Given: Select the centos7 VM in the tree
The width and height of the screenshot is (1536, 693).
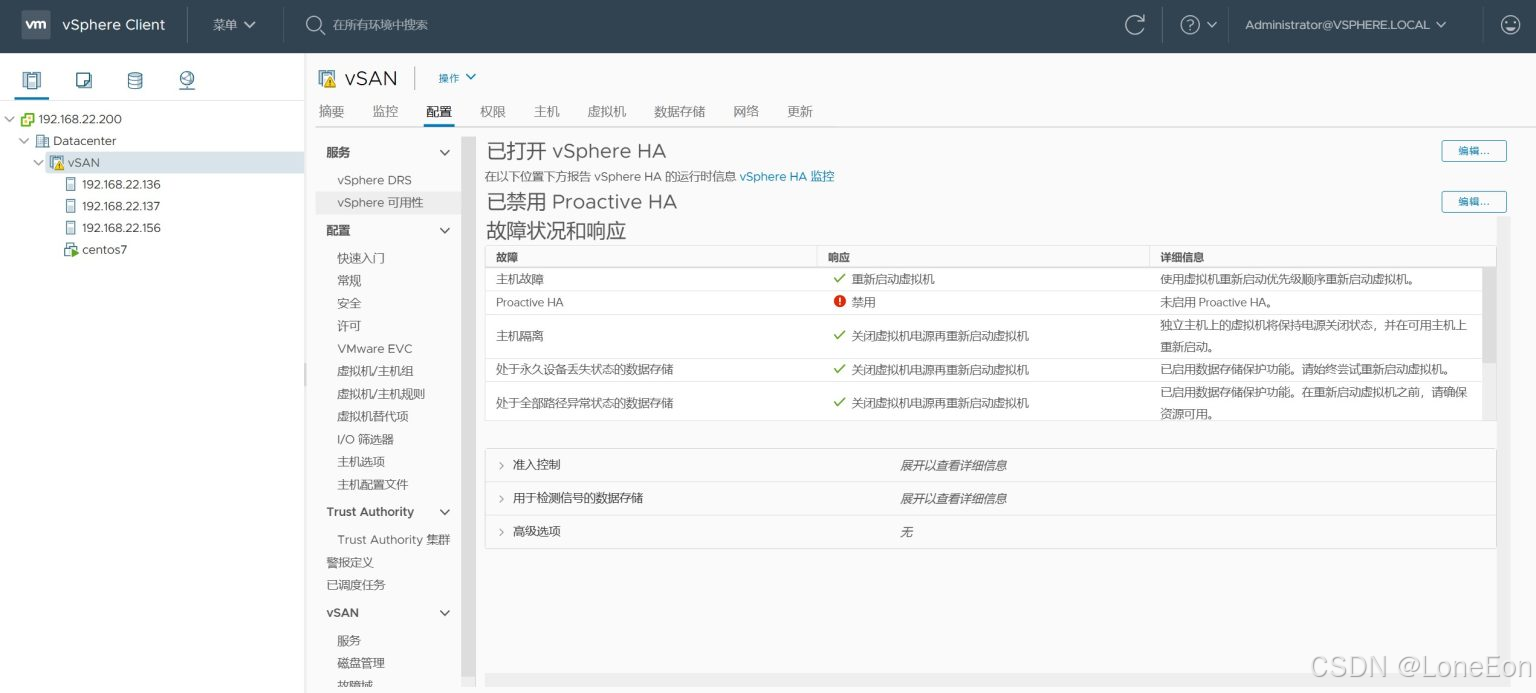Looking at the screenshot, I should (105, 250).
